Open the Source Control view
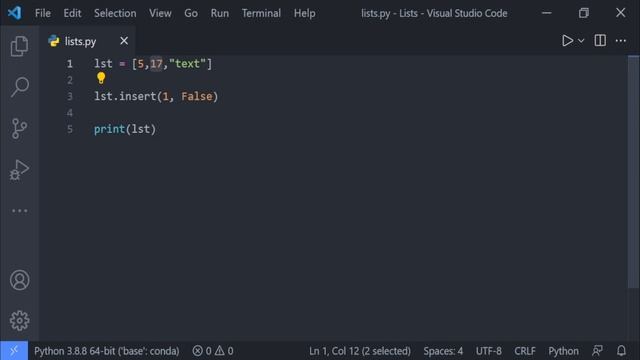 19,128
